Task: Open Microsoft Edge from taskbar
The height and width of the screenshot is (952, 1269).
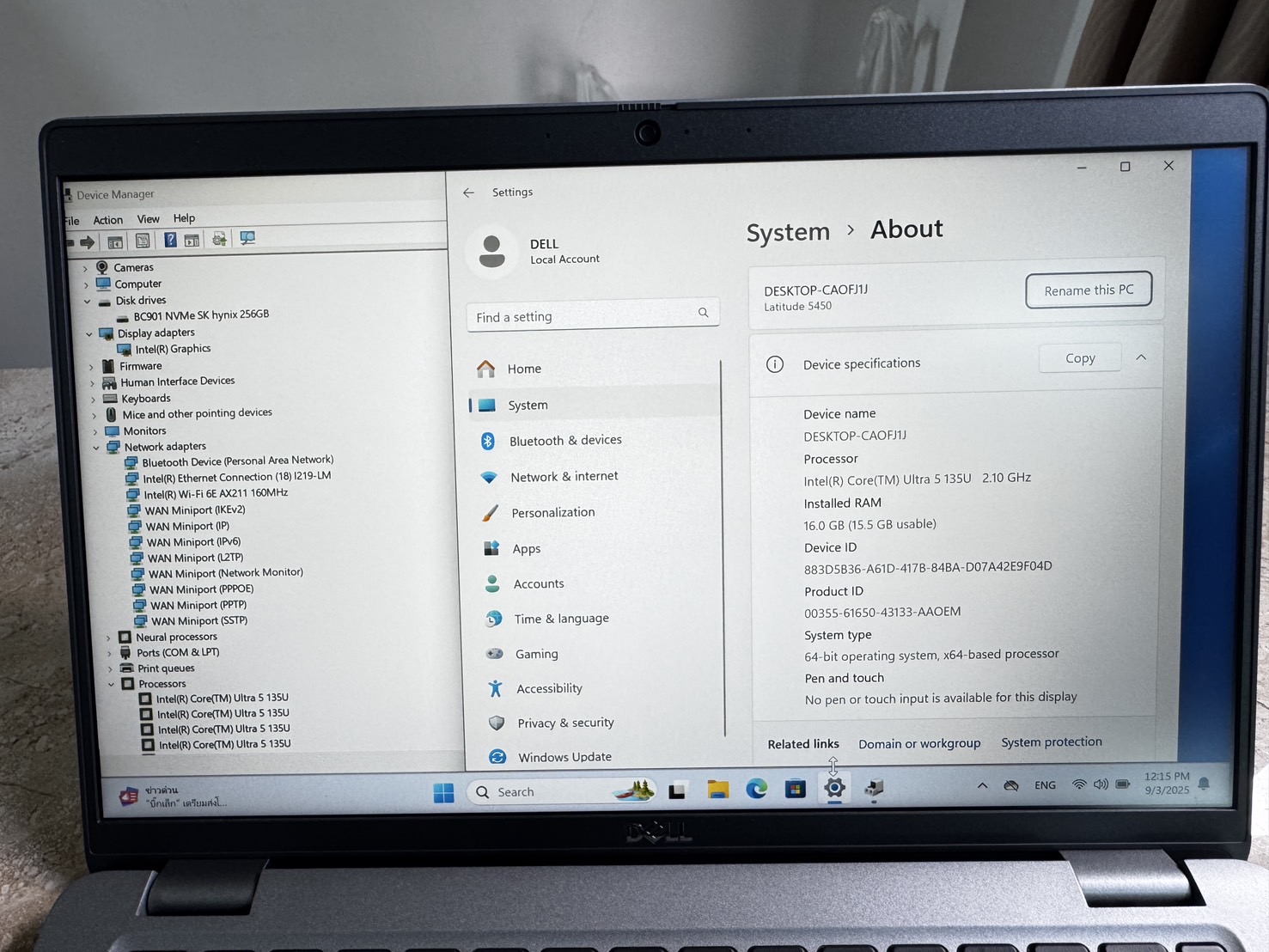Action: pyautogui.click(x=757, y=788)
